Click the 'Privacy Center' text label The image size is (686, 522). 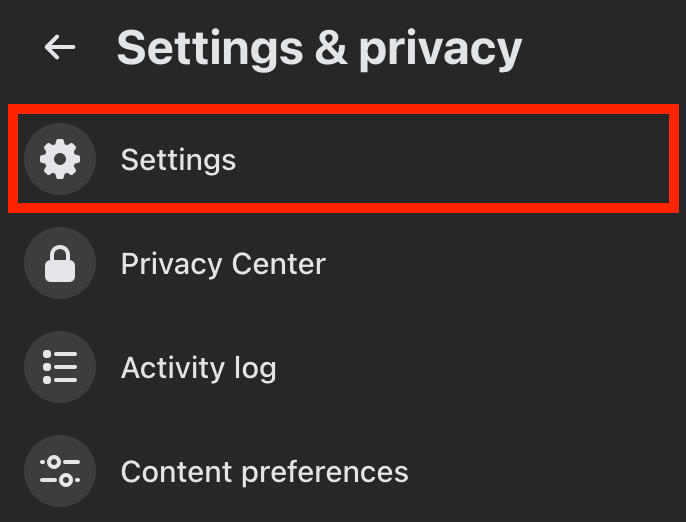223,264
